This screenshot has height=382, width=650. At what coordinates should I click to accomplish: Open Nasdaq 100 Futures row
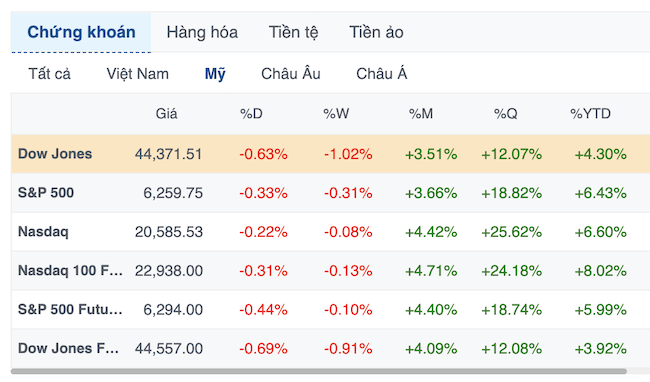click(x=330, y=271)
